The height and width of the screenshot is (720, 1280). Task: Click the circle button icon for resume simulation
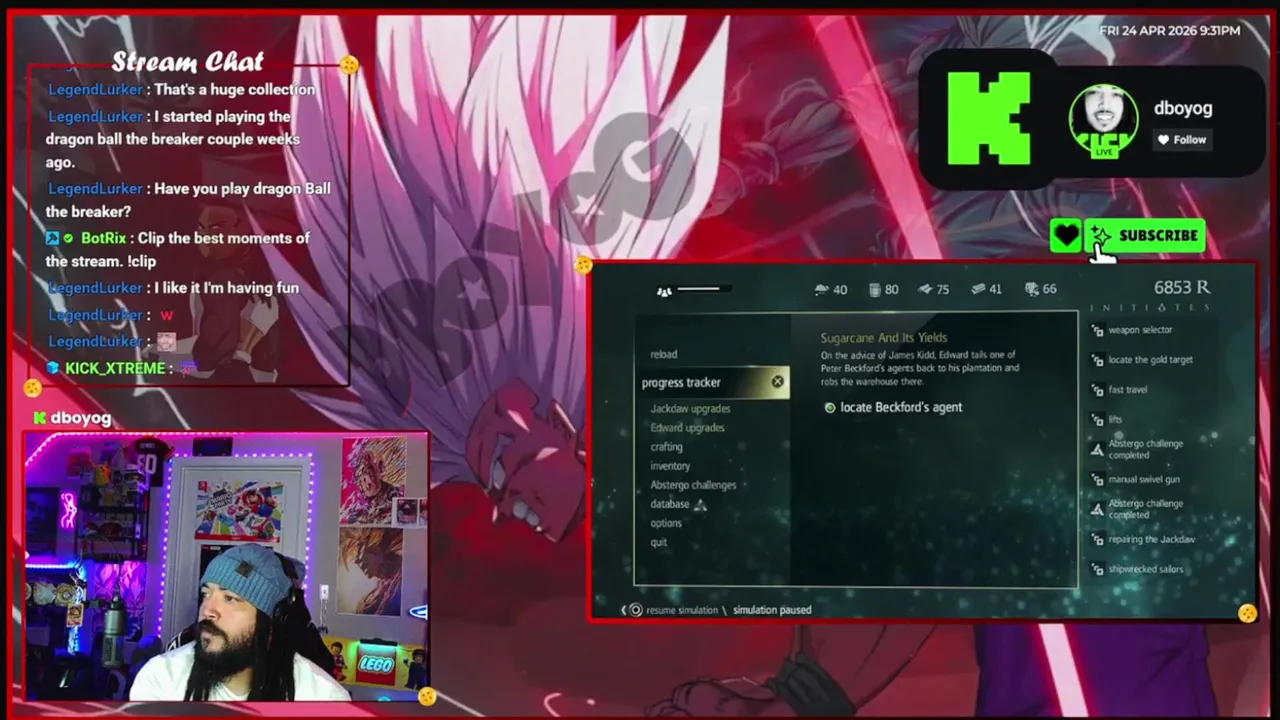click(635, 610)
